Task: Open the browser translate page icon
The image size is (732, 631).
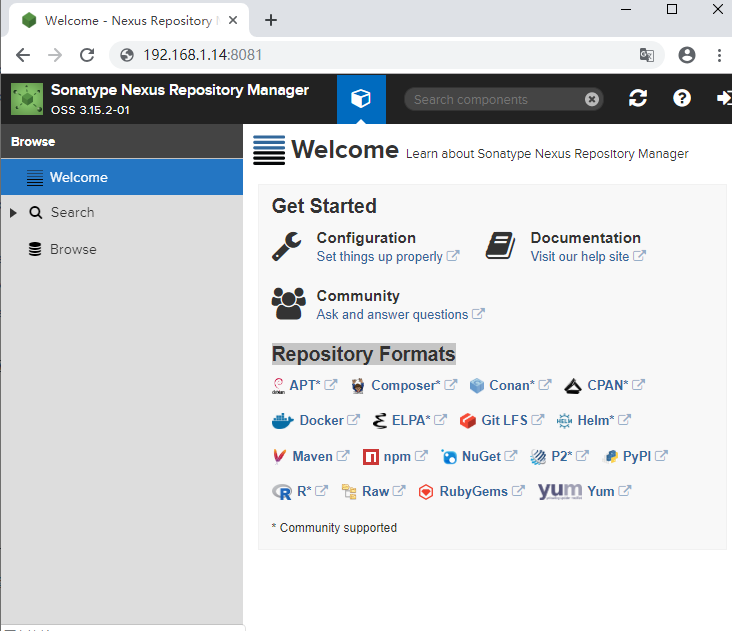Action: 647,55
